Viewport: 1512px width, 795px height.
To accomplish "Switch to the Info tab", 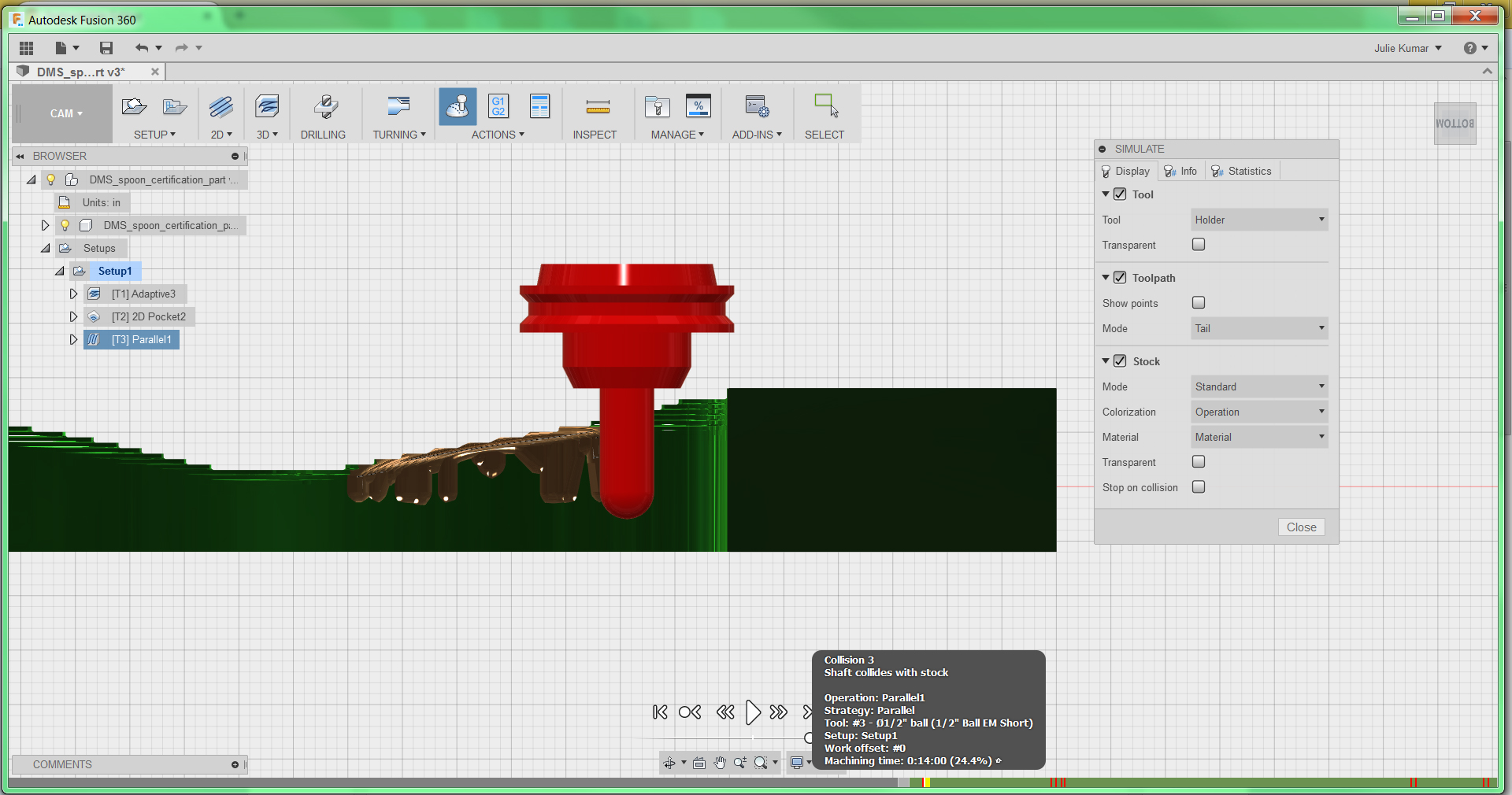I will [1180, 171].
